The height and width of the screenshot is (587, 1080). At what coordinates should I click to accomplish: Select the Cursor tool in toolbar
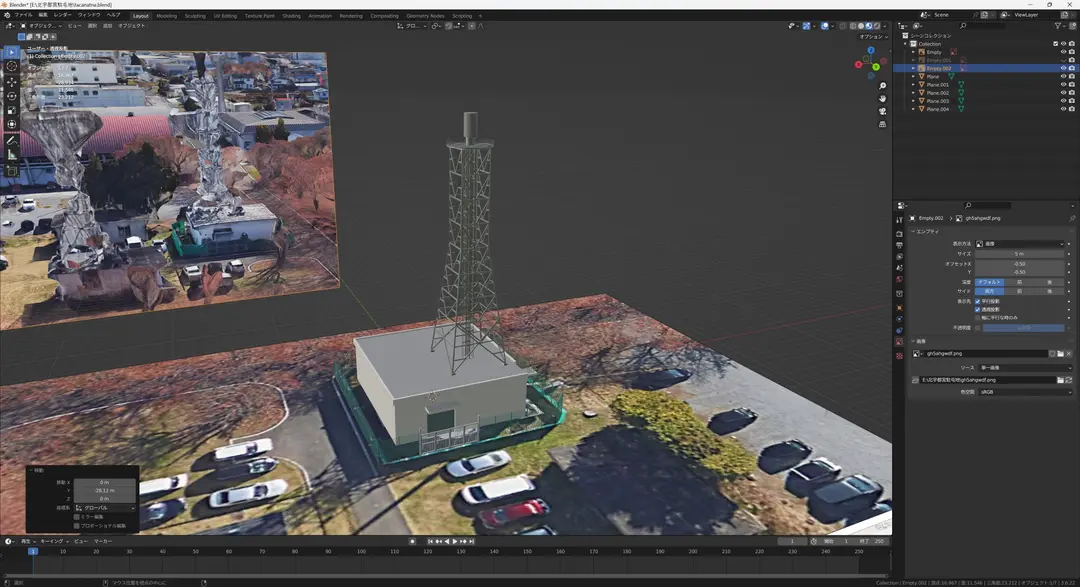tap(12, 67)
